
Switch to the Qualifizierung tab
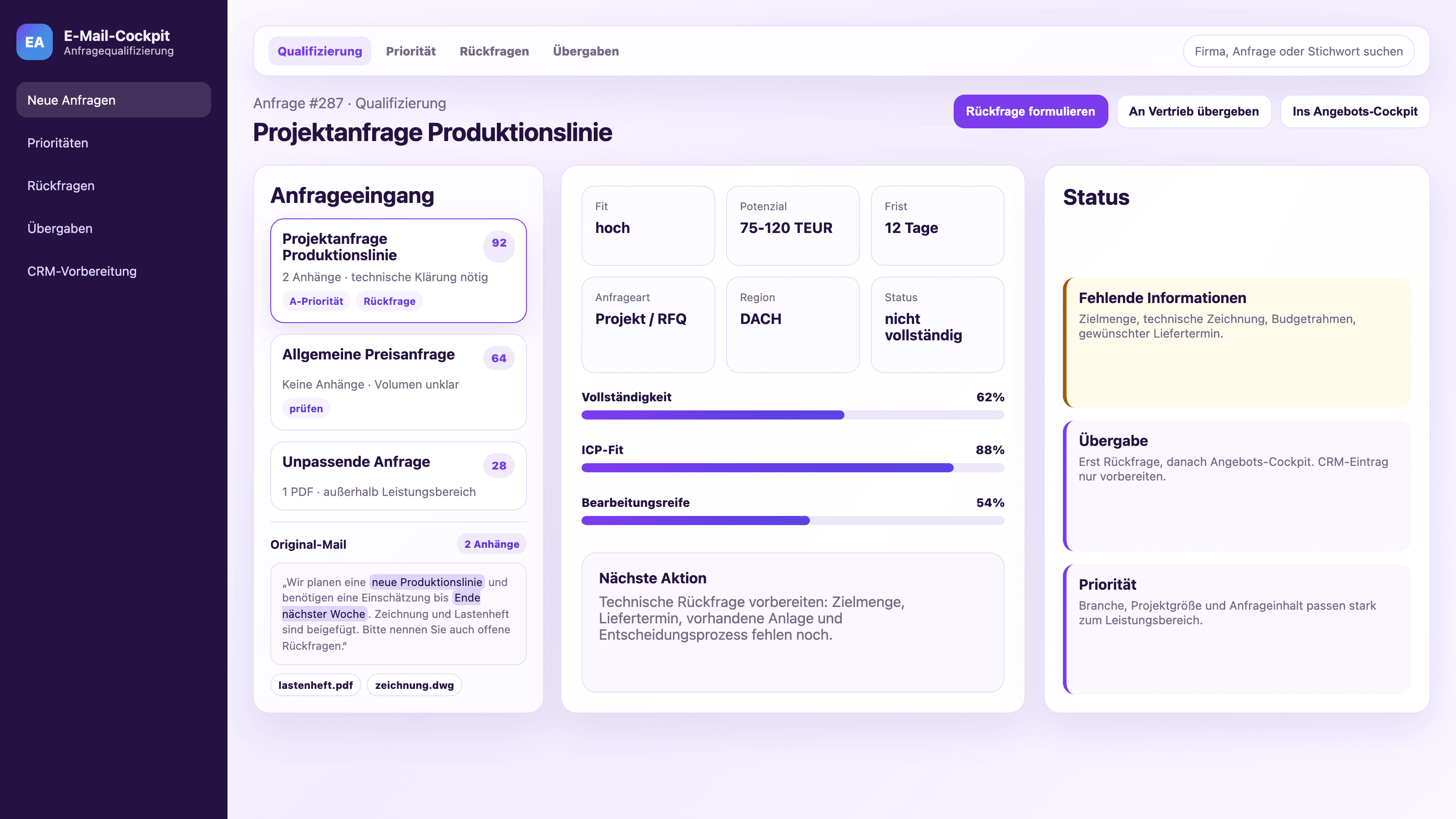319,51
